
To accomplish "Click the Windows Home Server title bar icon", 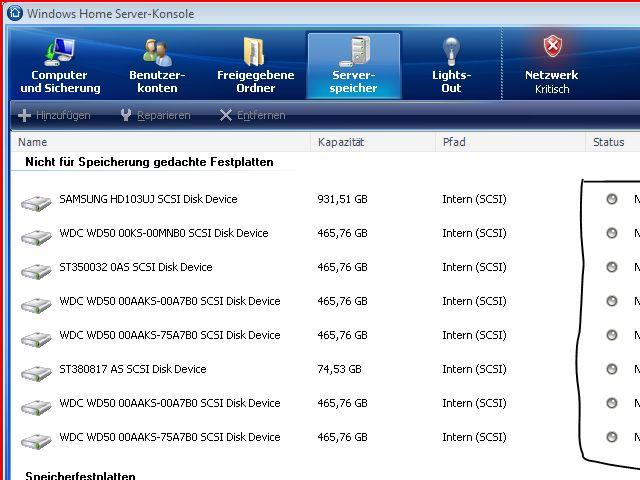I will tap(15, 13).
